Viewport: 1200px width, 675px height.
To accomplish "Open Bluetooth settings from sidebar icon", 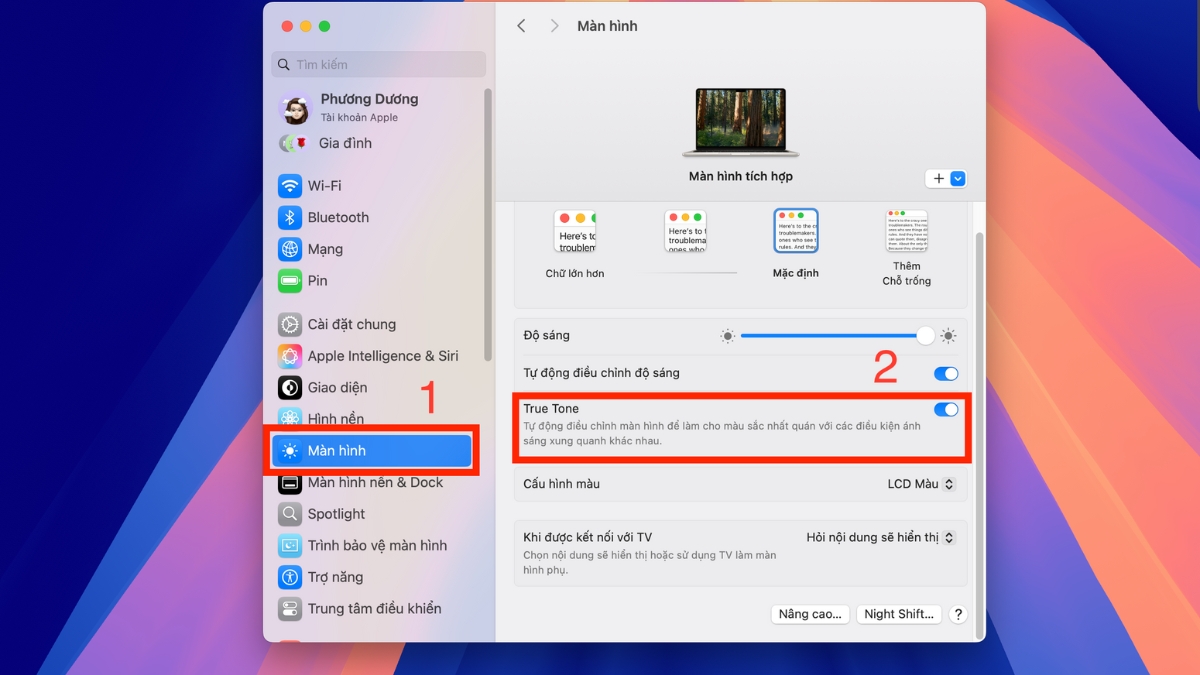I will click(x=290, y=218).
